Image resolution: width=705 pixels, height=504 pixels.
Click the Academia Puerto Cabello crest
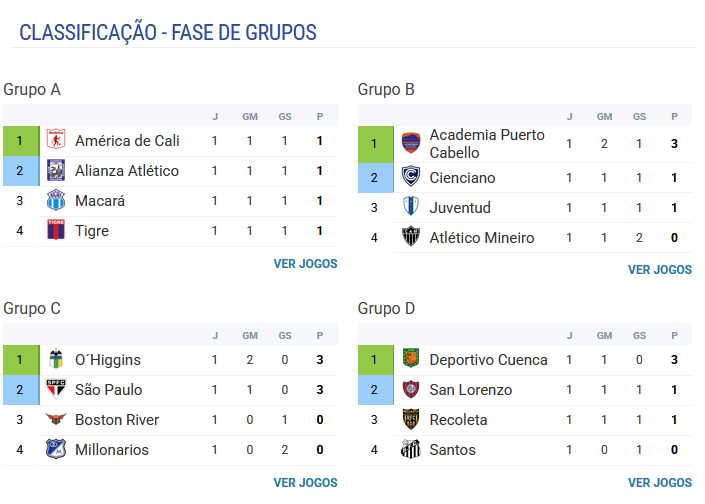point(411,144)
